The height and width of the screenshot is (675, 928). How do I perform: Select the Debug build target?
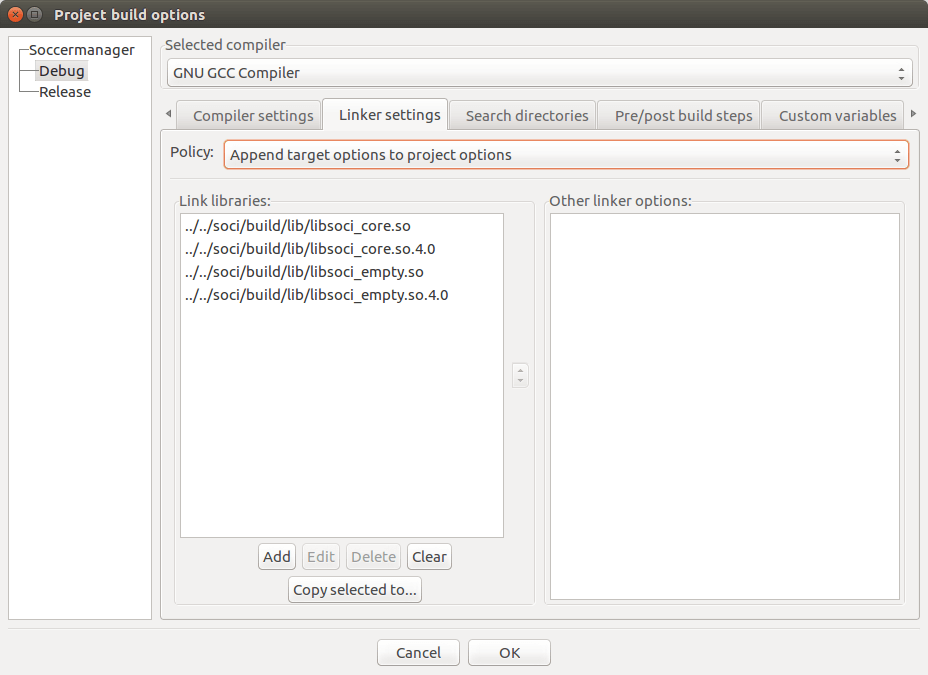point(62,71)
